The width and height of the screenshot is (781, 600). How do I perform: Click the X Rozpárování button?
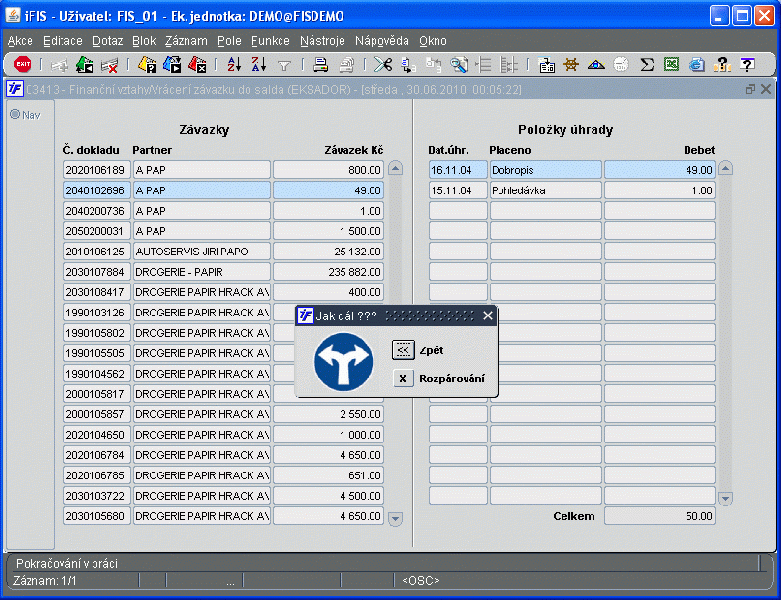pos(403,378)
